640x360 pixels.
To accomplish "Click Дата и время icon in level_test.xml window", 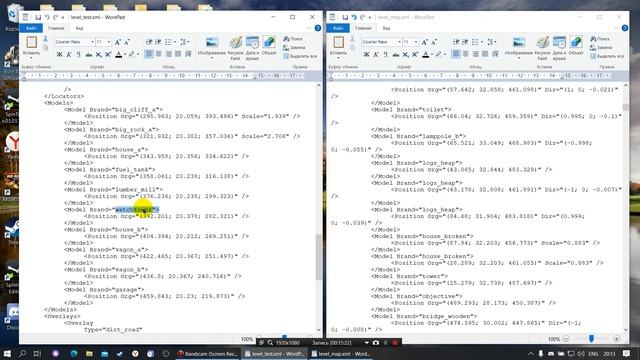I will point(252,42).
